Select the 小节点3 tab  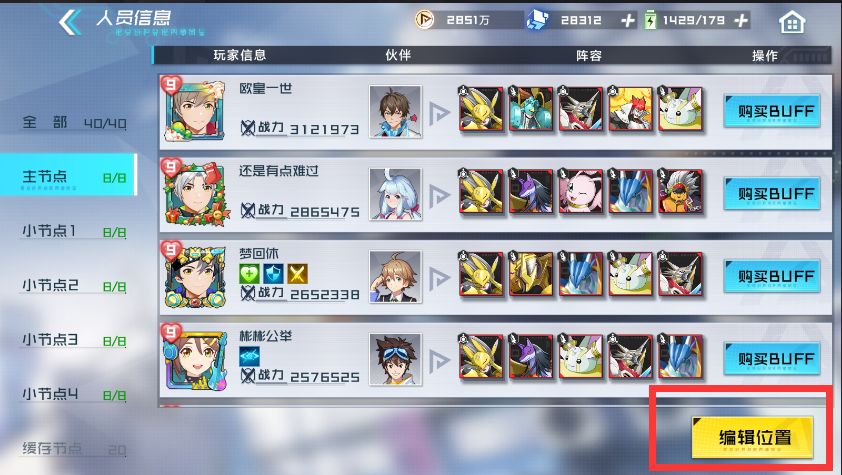(74, 340)
